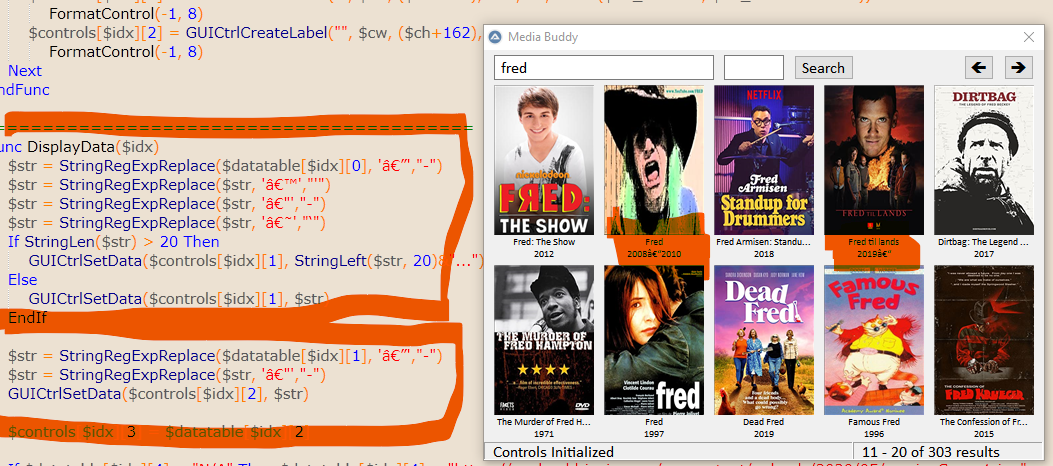1053x466 pixels.
Task: Select the Fred til lands poster
Action: [874, 160]
